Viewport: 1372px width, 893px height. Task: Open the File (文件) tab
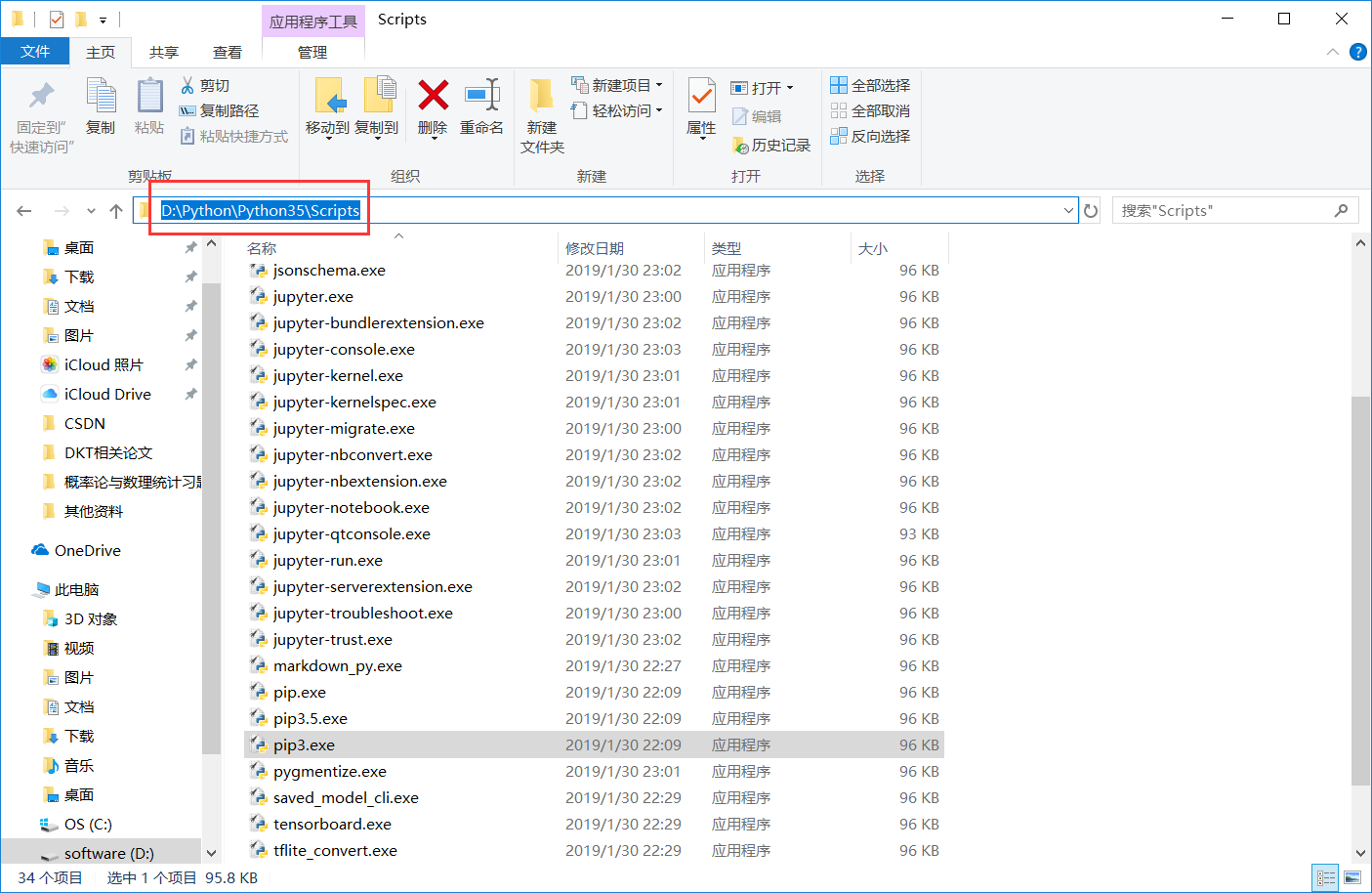coord(35,52)
